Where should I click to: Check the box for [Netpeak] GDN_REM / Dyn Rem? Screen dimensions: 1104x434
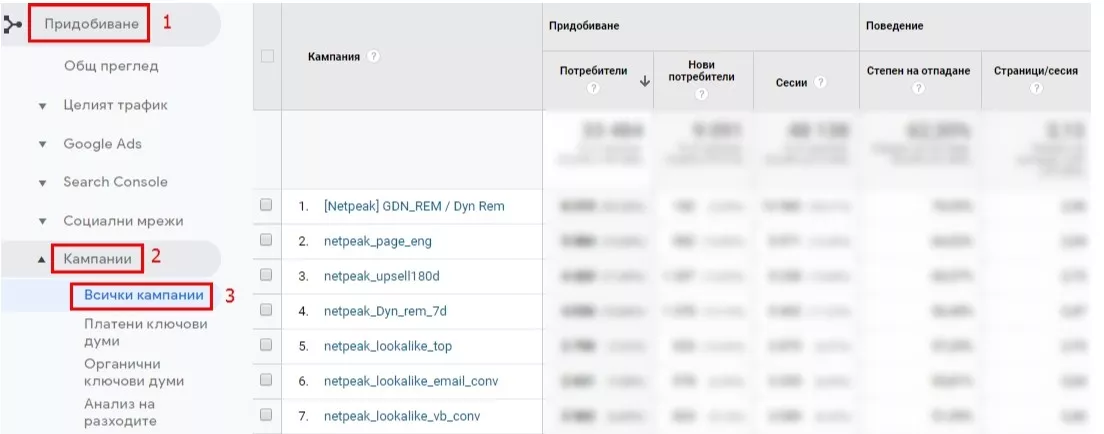click(x=266, y=205)
